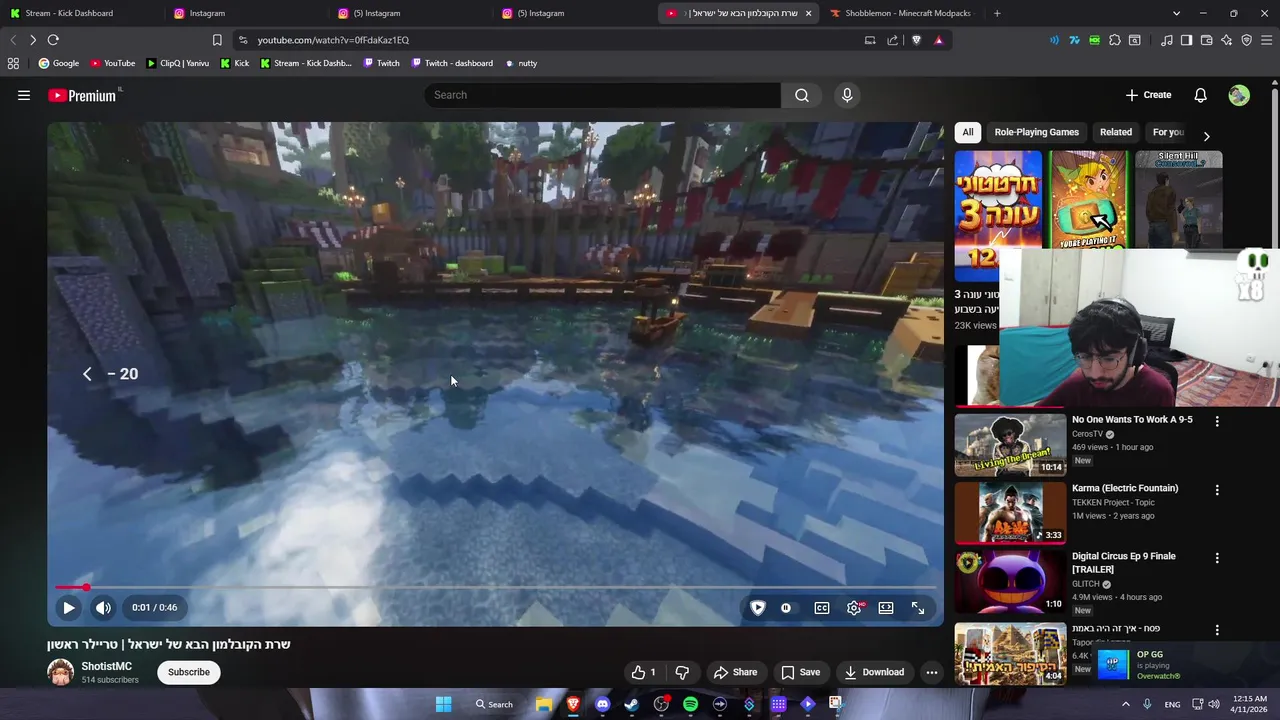Open Windows Start menu

(443, 704)
